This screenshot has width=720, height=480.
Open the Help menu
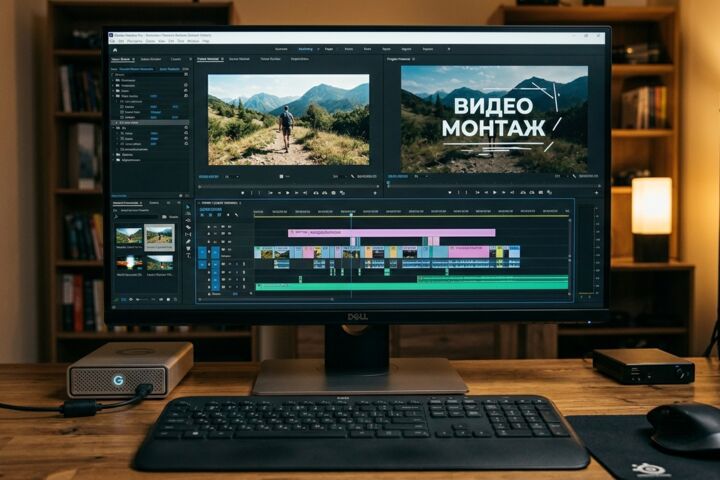tap(206, 41)
